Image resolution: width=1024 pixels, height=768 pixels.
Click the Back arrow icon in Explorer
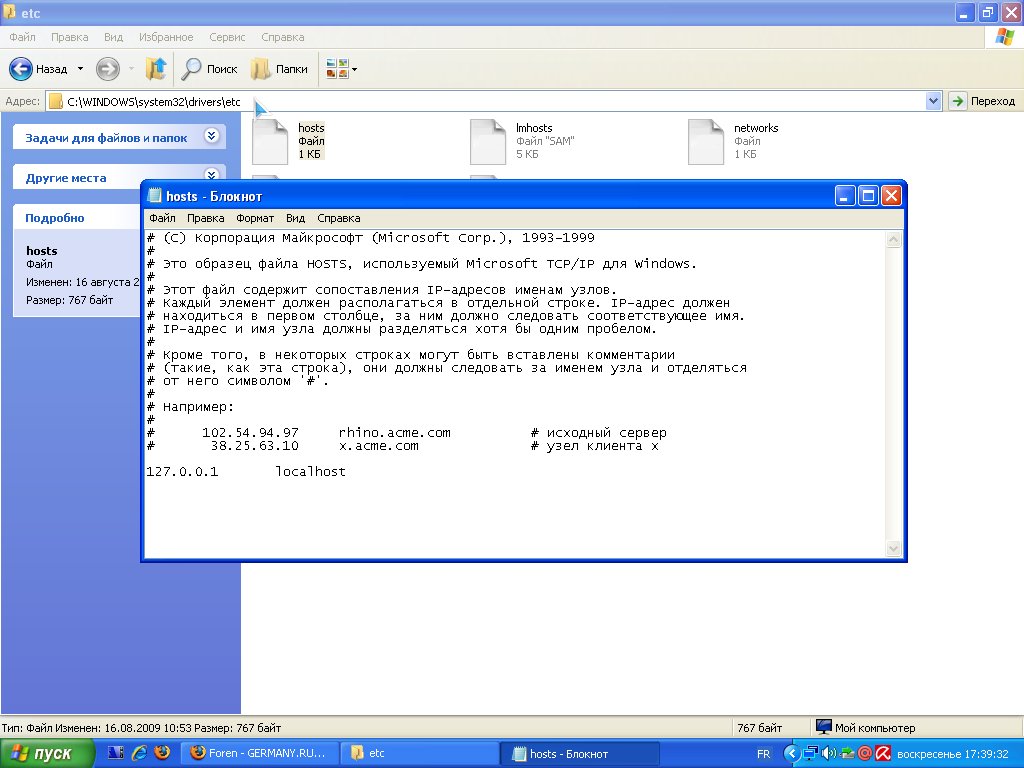pos(20,69)
